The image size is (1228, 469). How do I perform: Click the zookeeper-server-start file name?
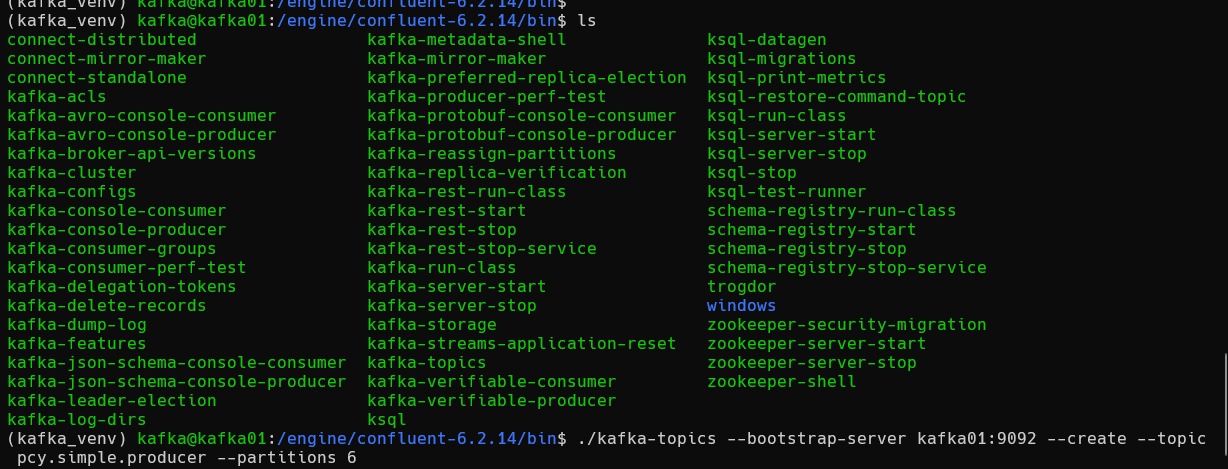click(x=816, y=344)
